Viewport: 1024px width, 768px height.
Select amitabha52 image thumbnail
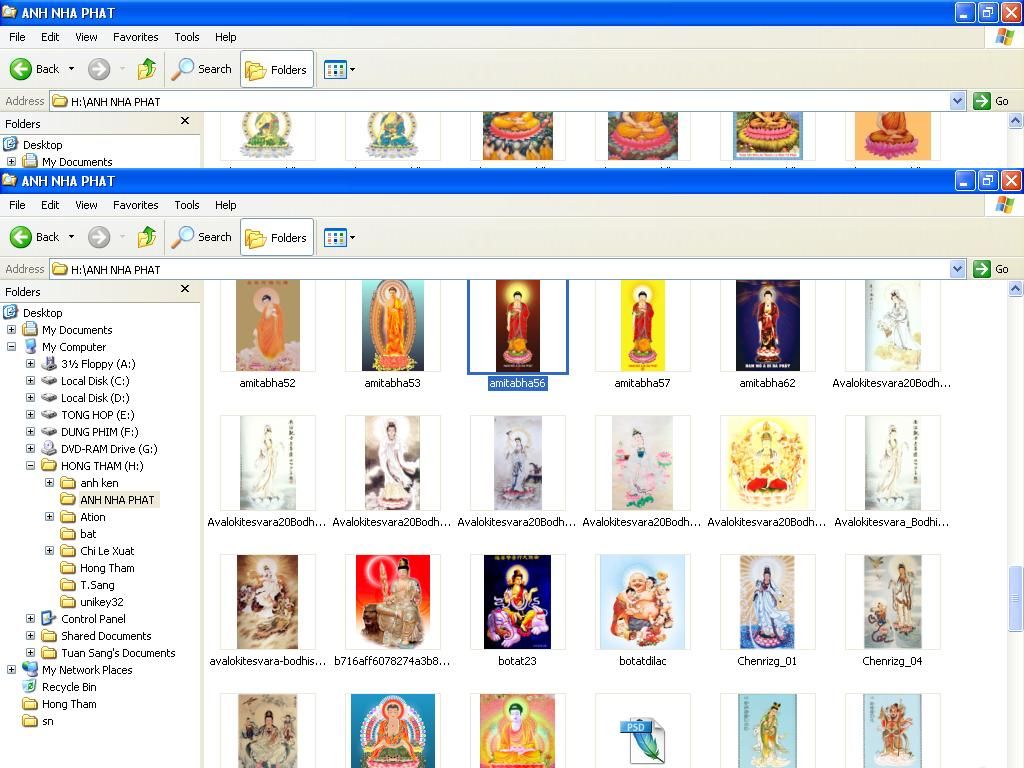click(x=267, y=325)
